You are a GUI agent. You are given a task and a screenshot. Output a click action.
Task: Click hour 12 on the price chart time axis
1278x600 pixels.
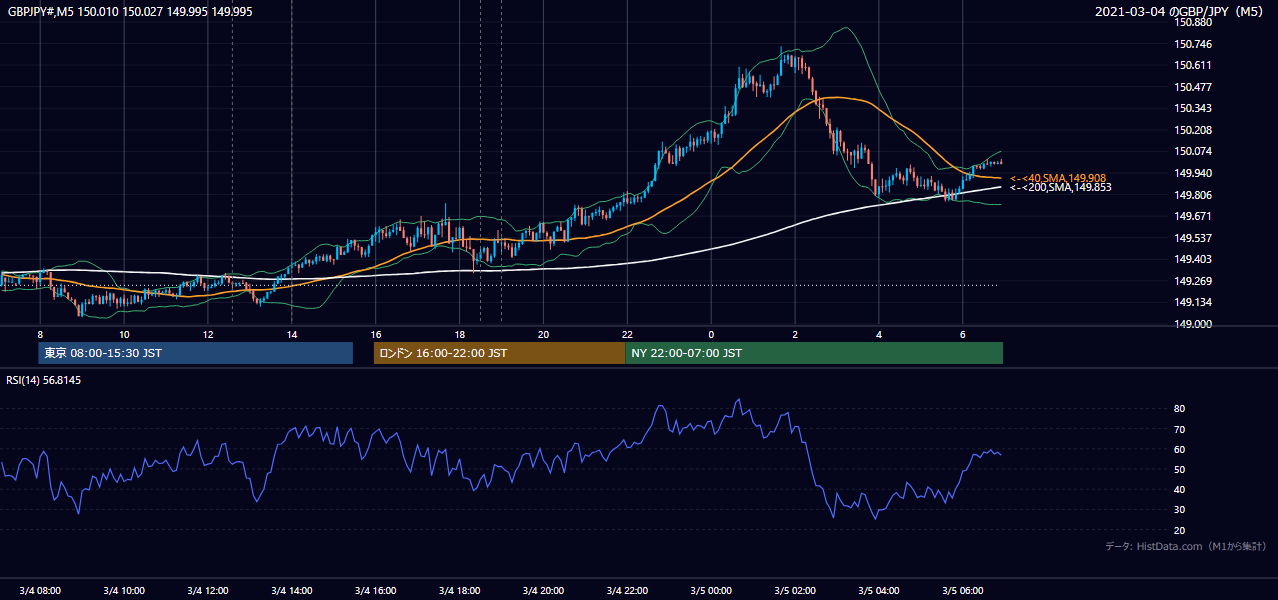[208, 334]
